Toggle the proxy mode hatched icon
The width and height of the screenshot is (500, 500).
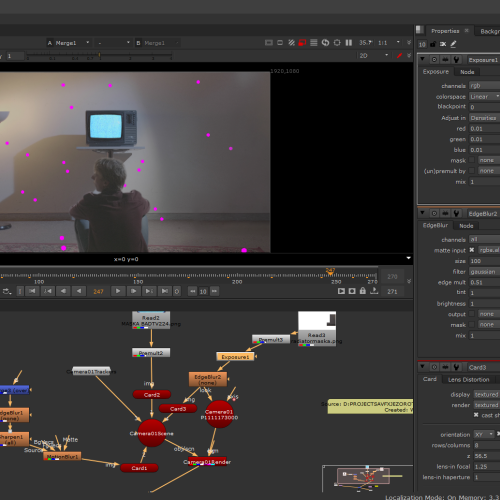(x=291, y=43)
